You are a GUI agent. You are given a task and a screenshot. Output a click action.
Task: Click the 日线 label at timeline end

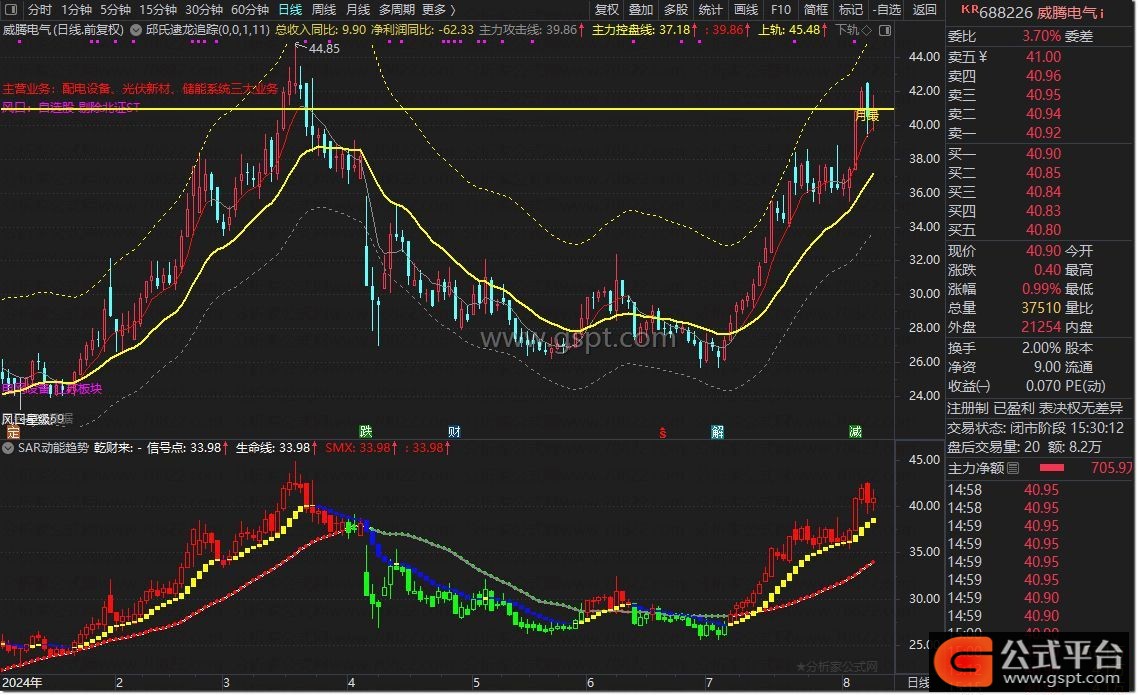tap(918, 683)
